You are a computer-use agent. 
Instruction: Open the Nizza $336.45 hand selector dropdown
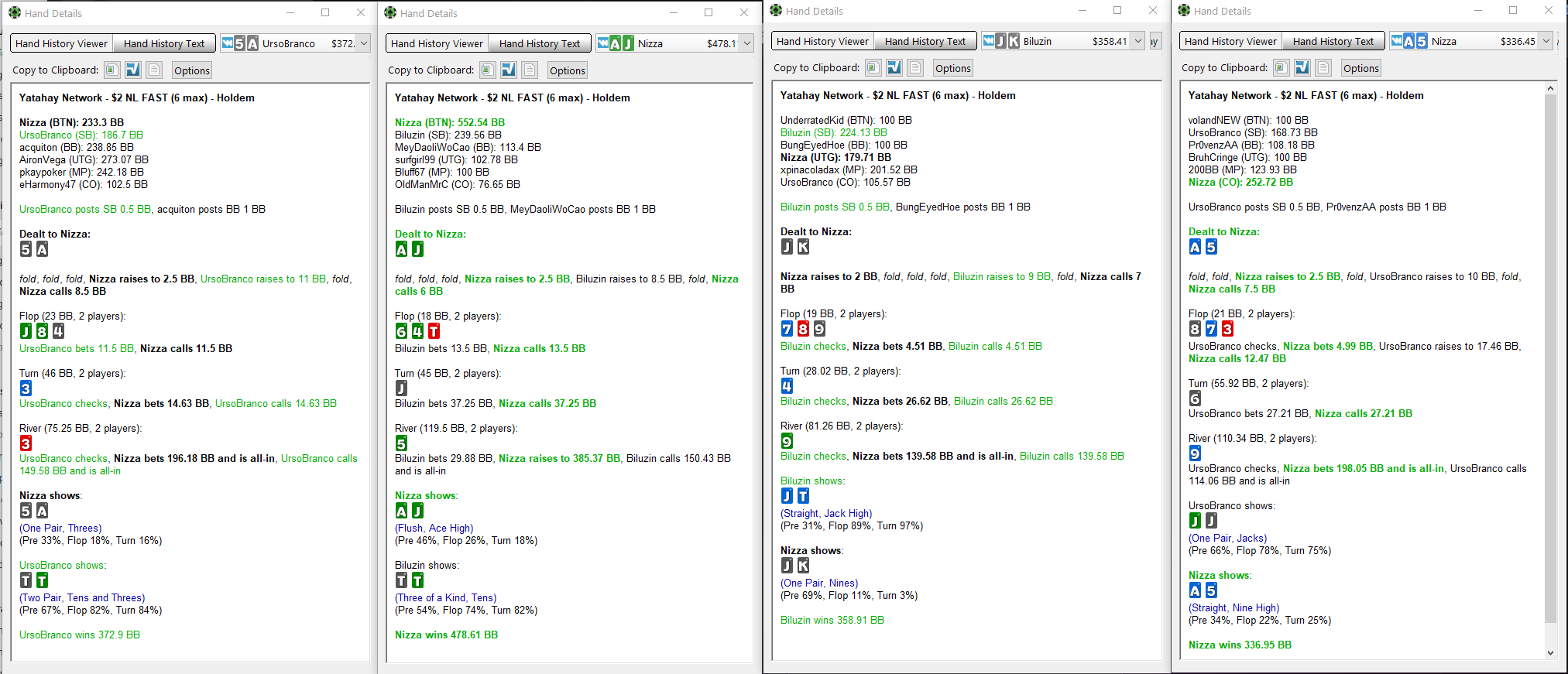click(1546, 41)
